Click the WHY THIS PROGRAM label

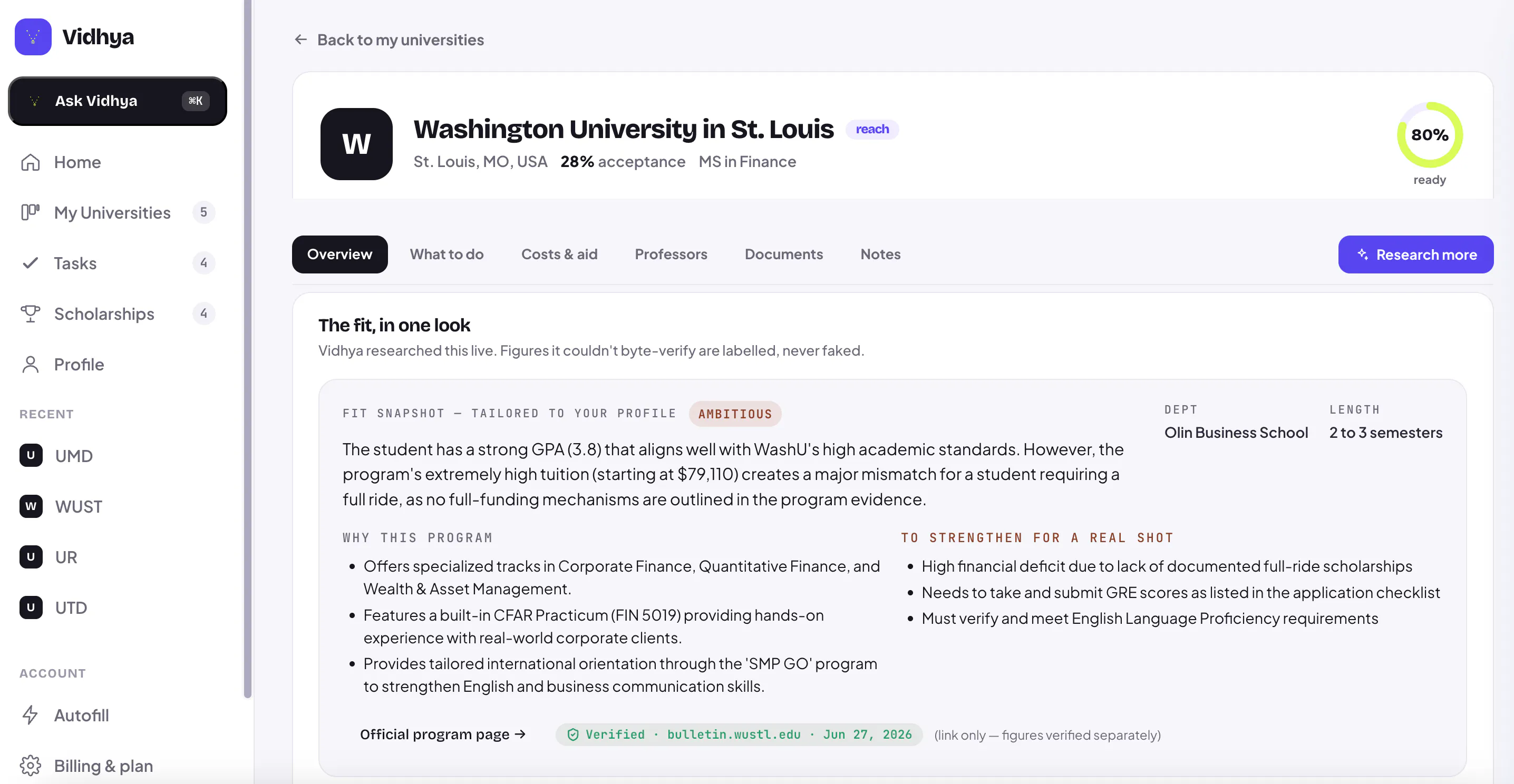pos(418,537)
